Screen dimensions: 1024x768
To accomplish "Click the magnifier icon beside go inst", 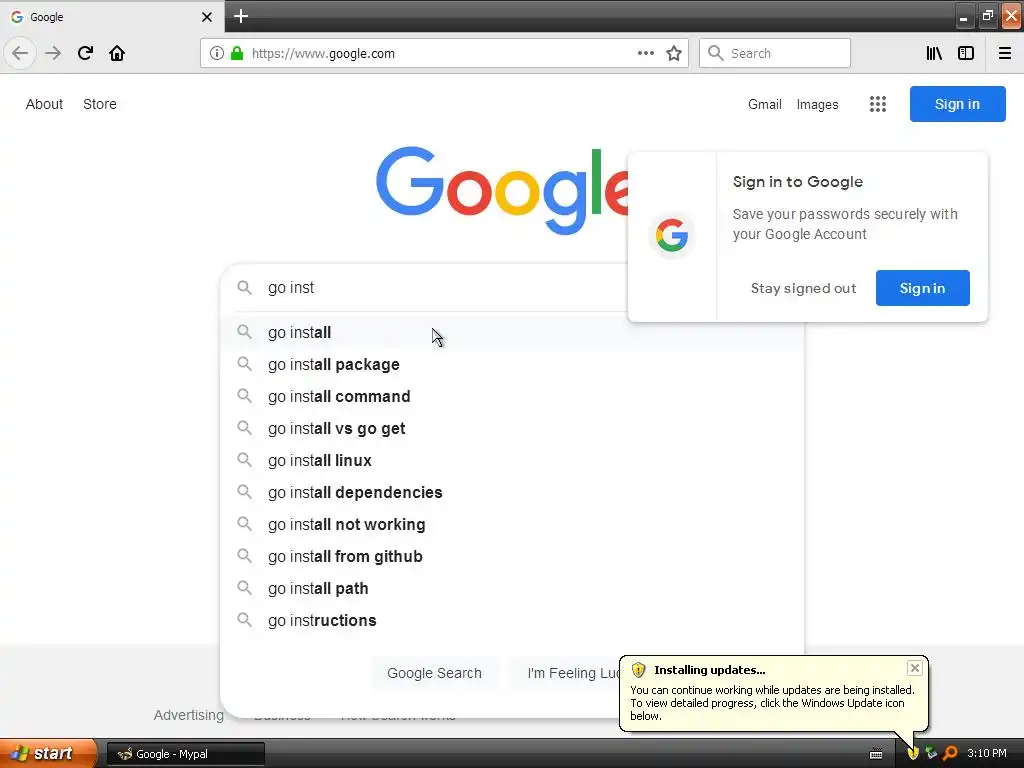I will [244, 287].
